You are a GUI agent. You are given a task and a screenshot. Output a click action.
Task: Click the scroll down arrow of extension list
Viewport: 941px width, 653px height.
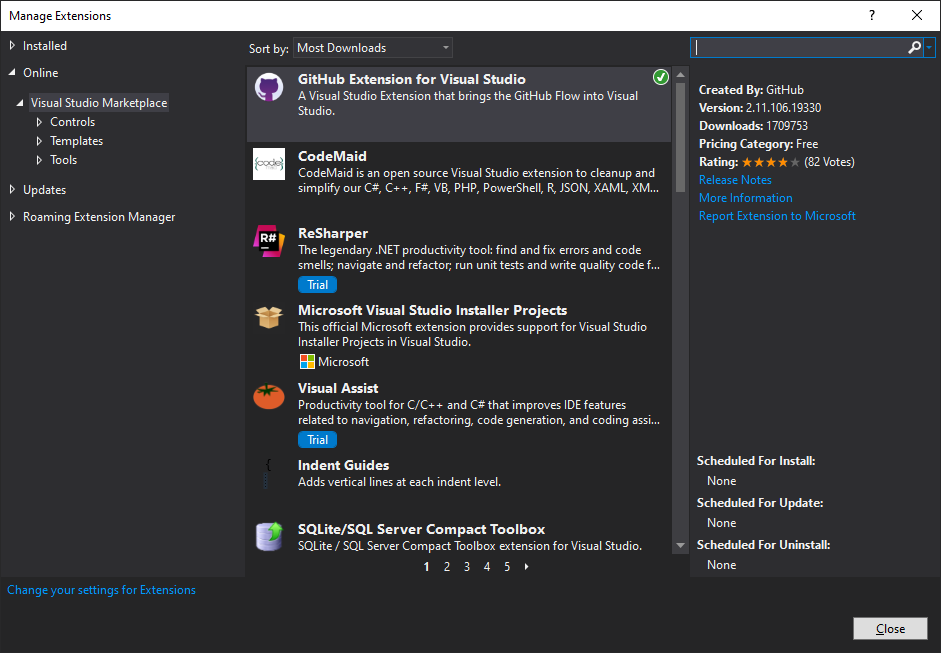click(680, 546)
